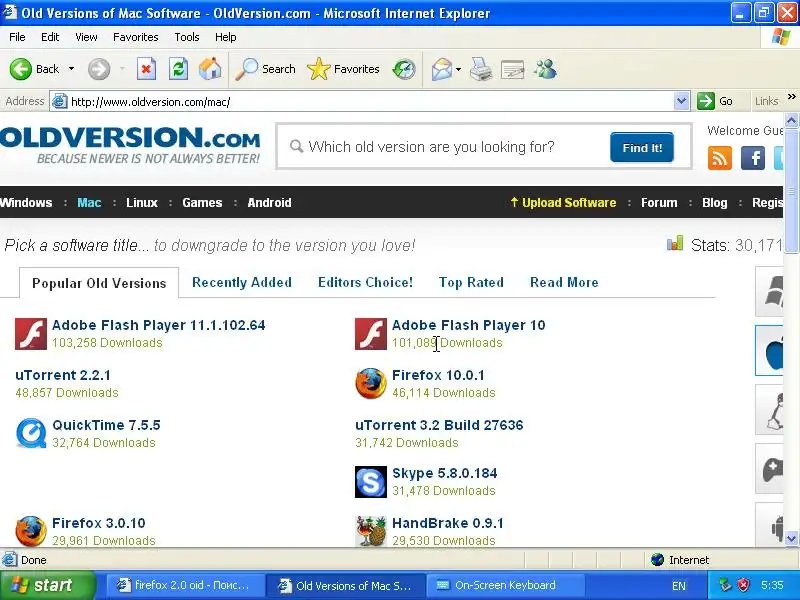800x600 pixels.
Task: Click the Firefox 10.0.1 logo icon
Action: pyautogui.click(x=370, y=383)
